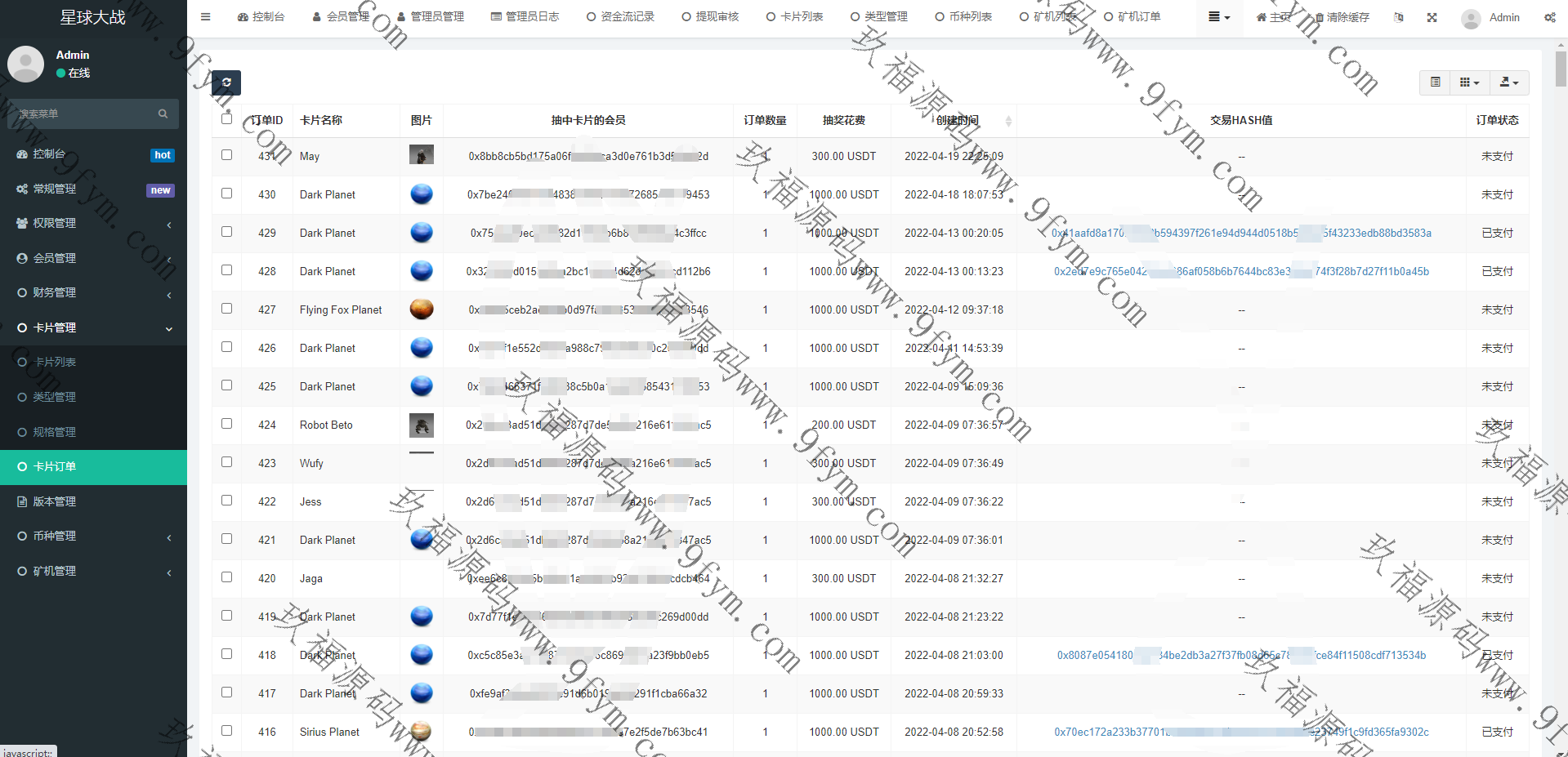Click the fullscreen toggle icon
Screen dimensions: 1568x757
pyautogui.click(x=1432, y=17)
